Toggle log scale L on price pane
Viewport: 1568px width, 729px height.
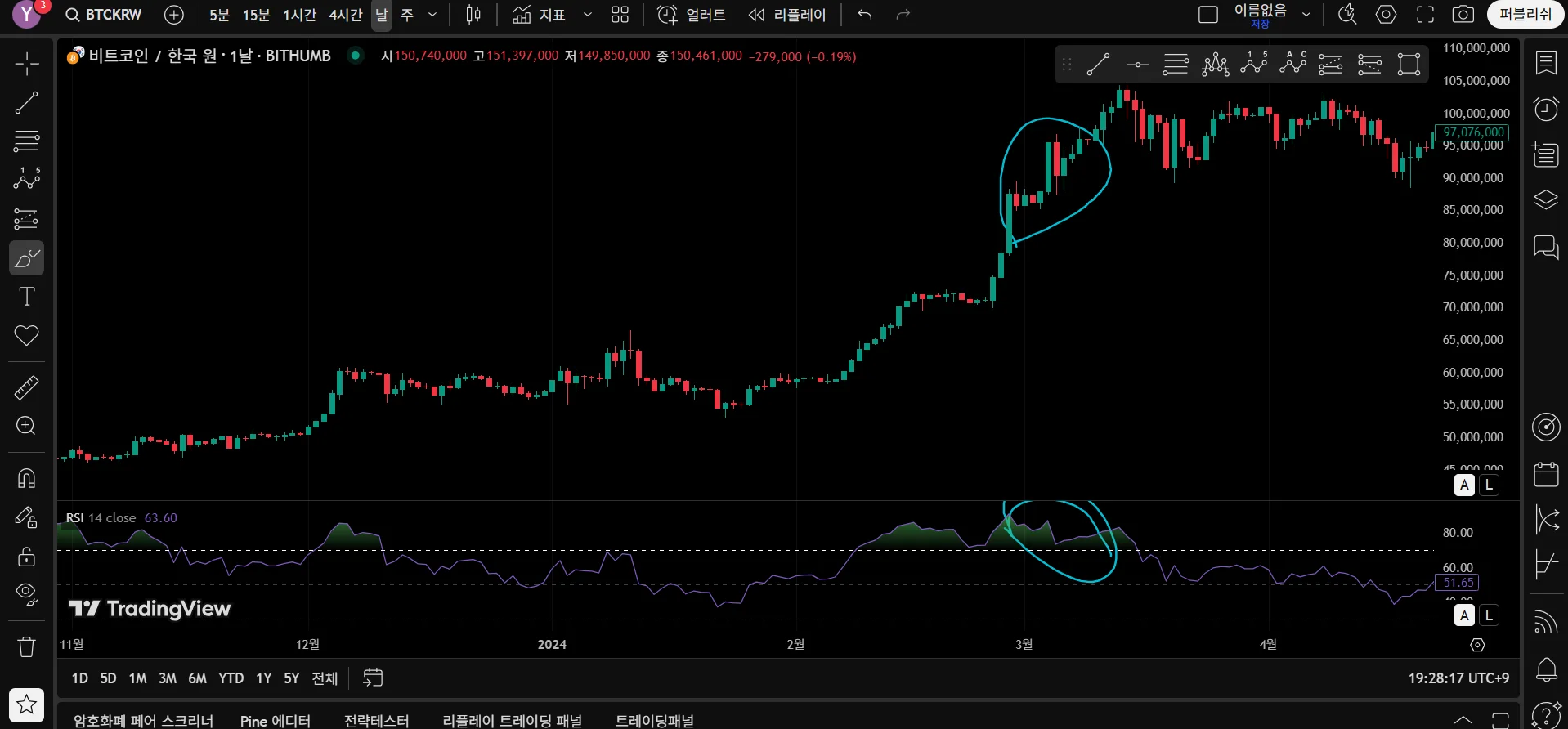[x=1490, y=485]
